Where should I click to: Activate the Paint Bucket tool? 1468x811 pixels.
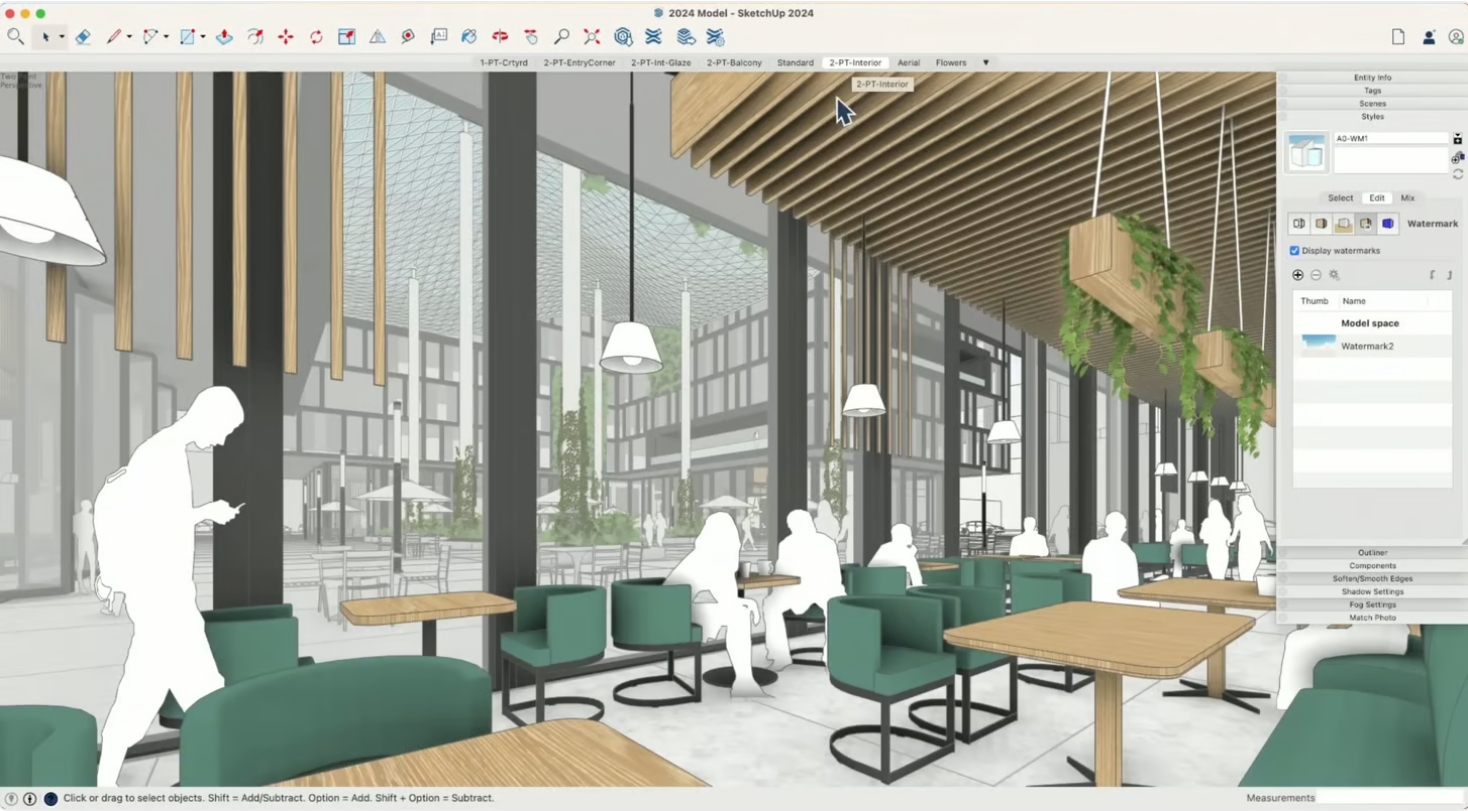tap(470, 37)
